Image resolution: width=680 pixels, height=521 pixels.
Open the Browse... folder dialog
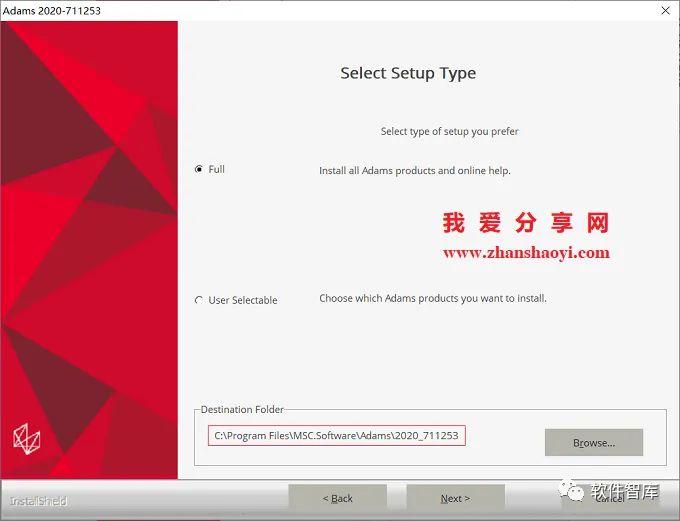click(594, 442)
